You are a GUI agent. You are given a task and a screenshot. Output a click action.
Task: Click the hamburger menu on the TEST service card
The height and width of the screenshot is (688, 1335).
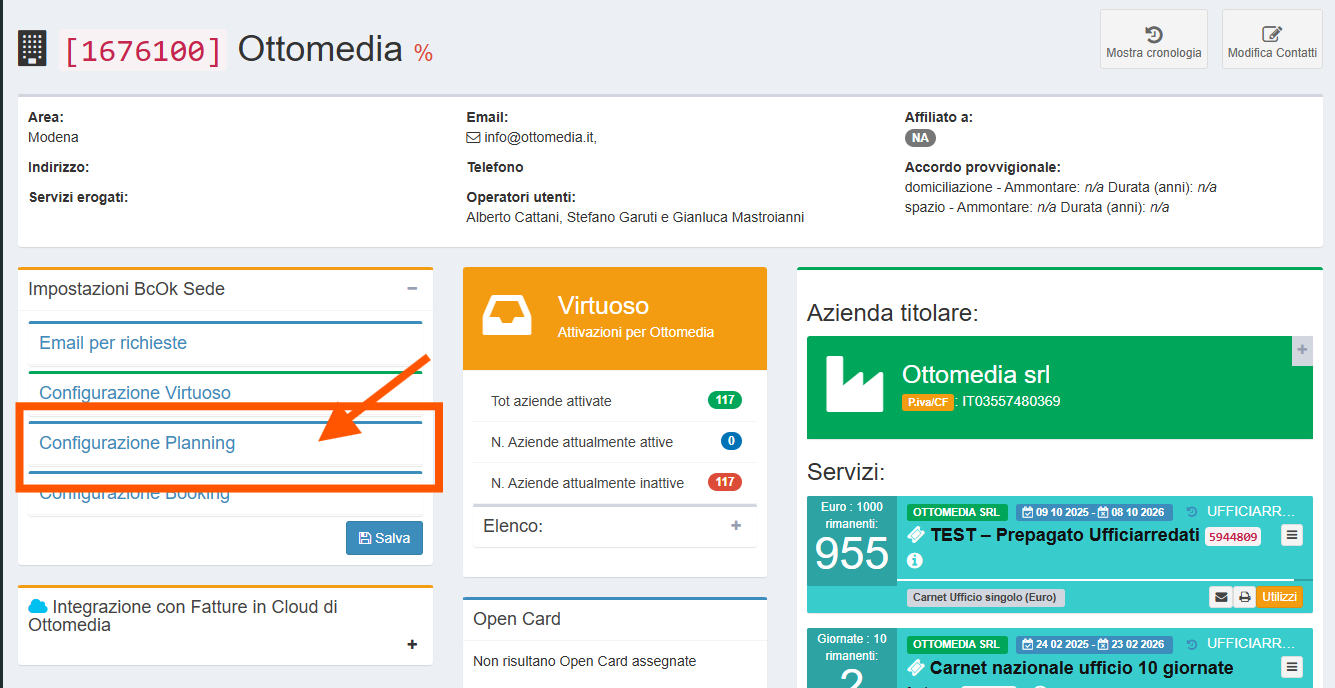[1291, 536]
